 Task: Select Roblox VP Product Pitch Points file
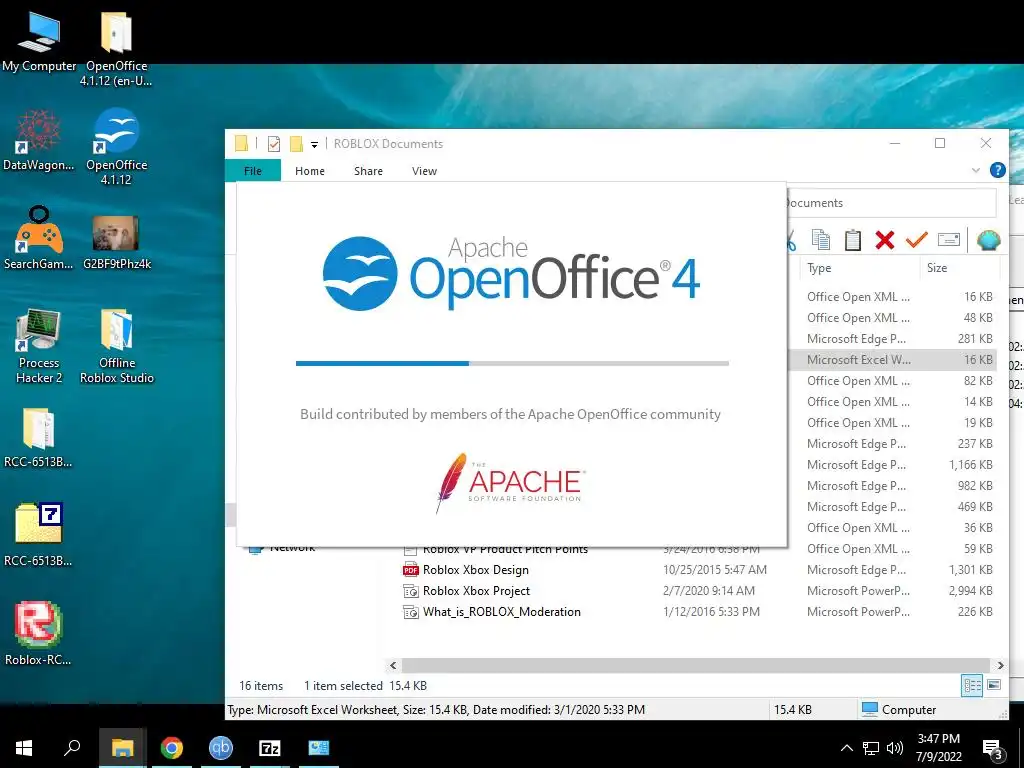pyautogui.click(x=505, y=549)
